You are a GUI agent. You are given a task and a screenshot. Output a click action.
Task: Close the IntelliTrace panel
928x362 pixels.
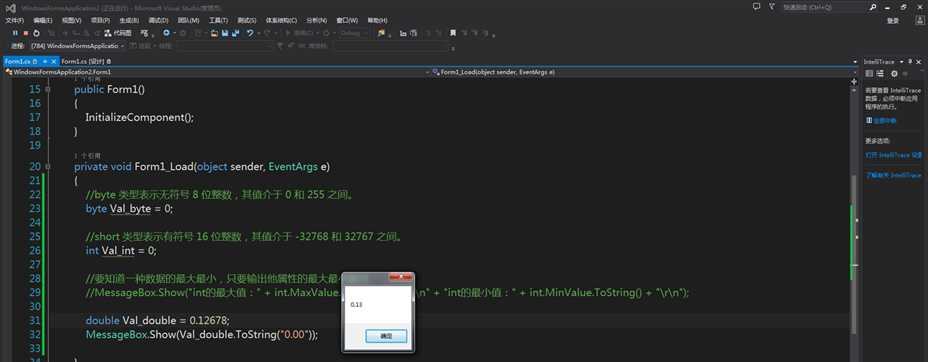click(919, 62)
